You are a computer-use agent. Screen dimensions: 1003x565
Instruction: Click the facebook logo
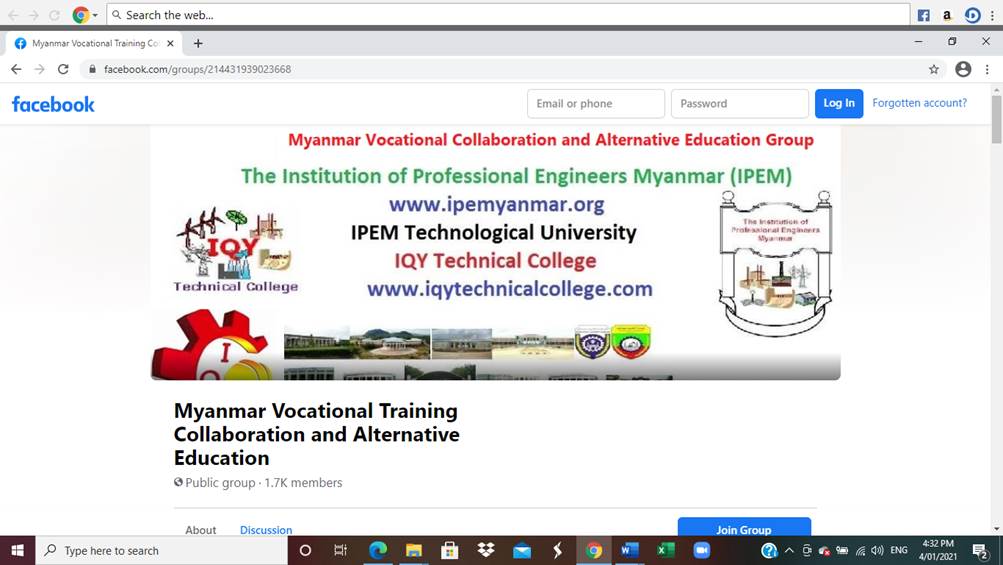(x=53, y=104)
